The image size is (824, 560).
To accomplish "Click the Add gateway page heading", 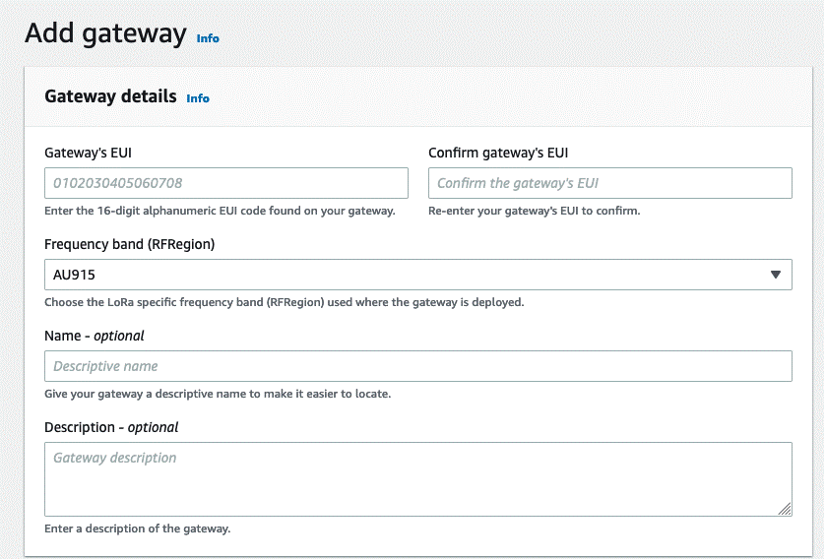I will click(x=105, y=33).
